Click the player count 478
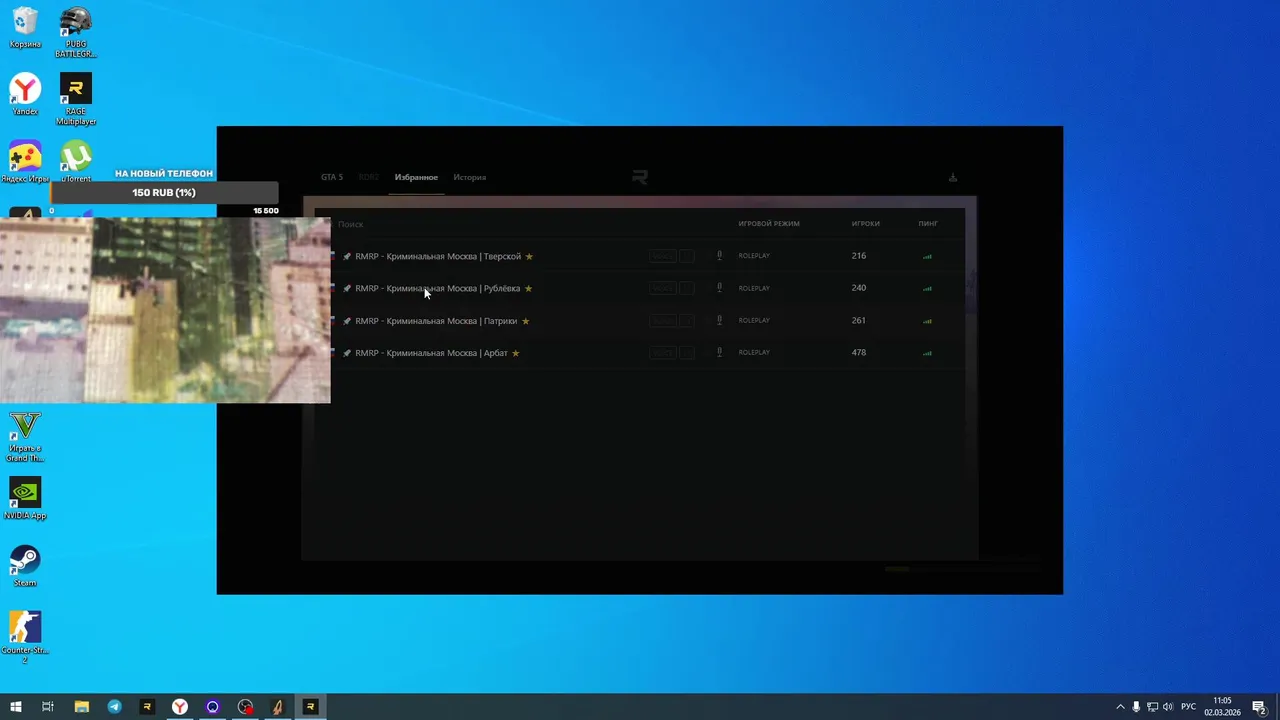The width and height of the screenshot is (1280, 720). point(859,353)
